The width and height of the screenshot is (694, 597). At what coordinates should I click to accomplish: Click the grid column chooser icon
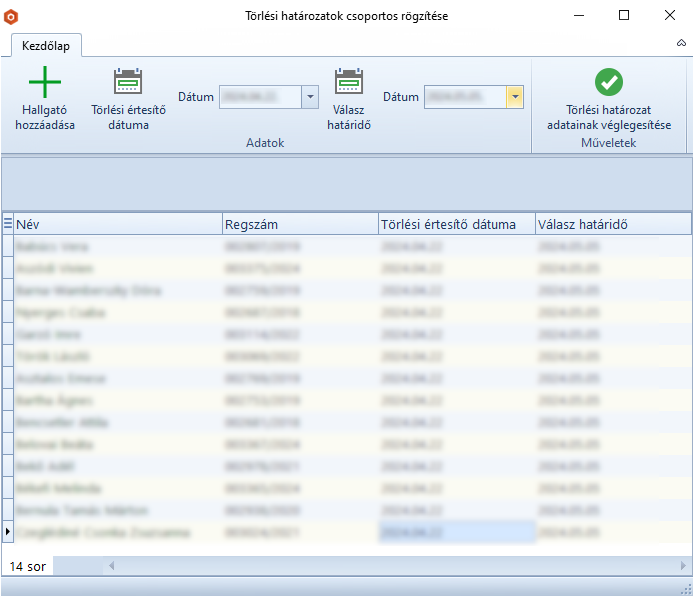click(8, 224)
